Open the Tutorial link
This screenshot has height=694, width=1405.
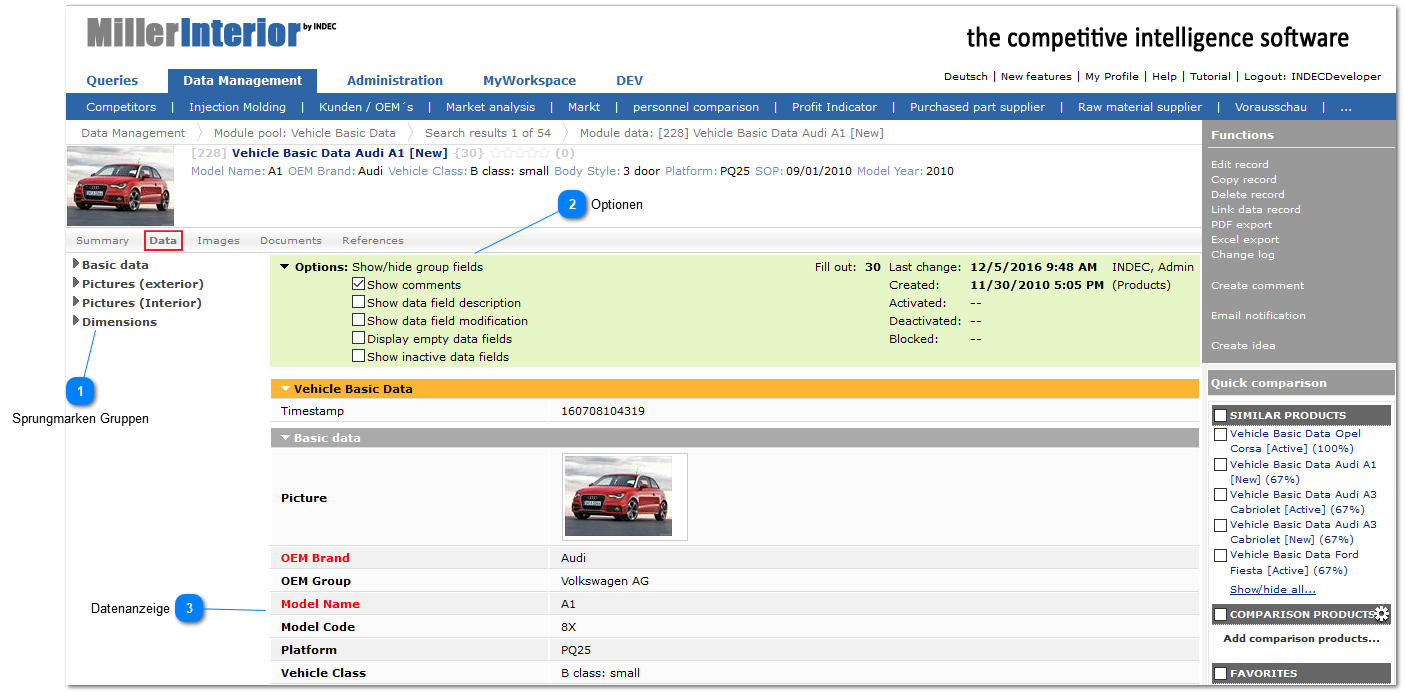click(x=1210, y=76)
